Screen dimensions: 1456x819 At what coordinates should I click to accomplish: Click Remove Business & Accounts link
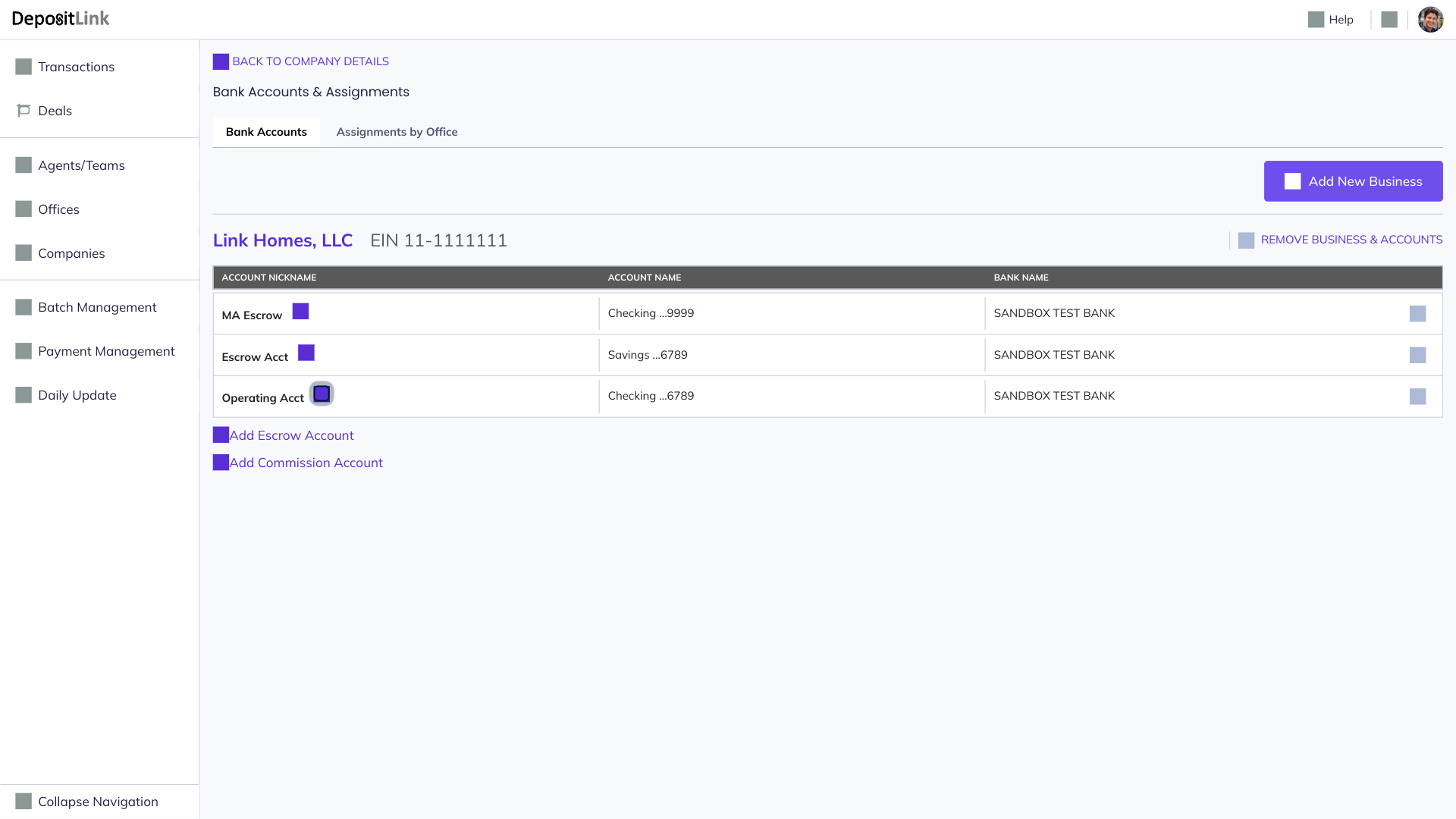1351,240
